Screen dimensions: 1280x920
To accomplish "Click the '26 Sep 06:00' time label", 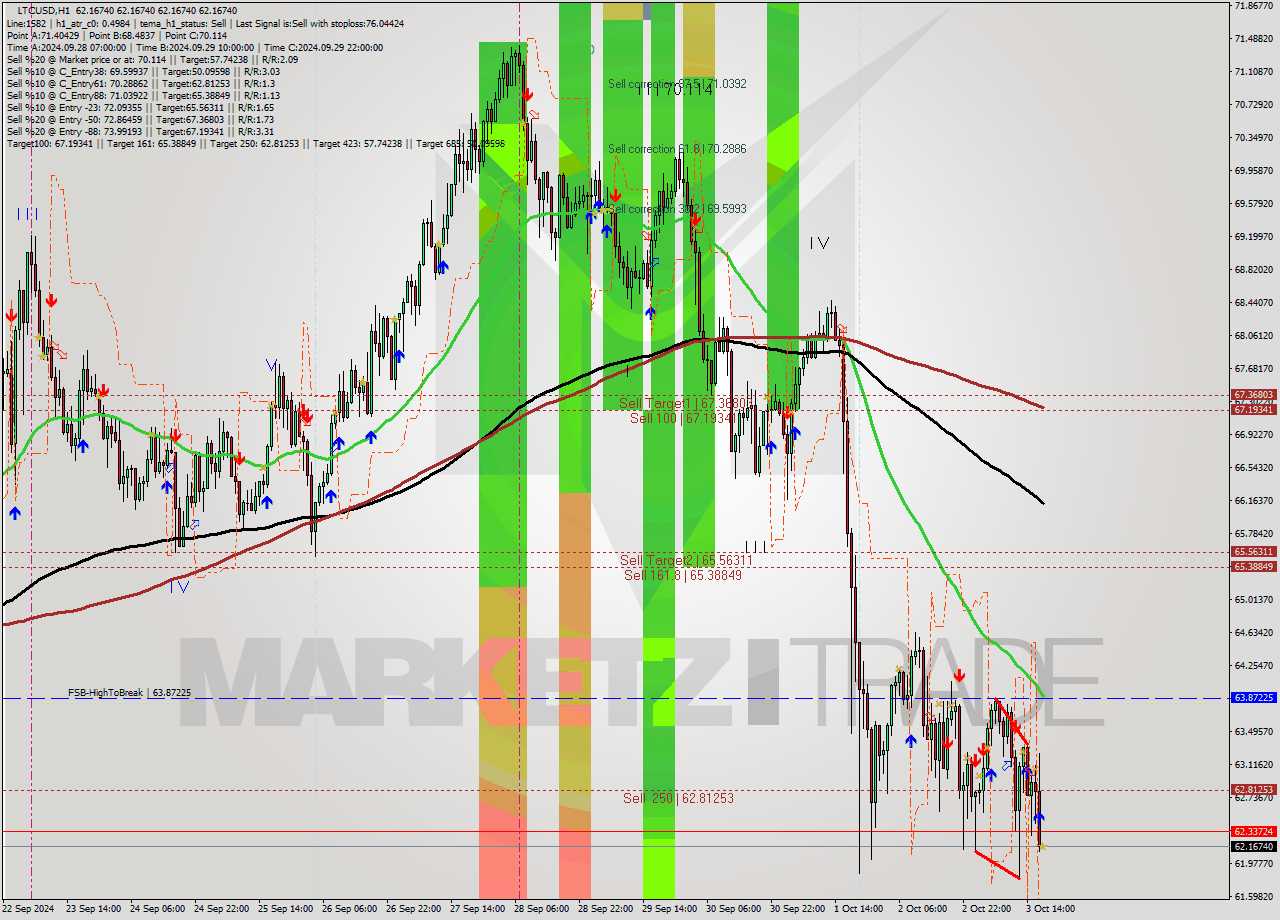I will click(349, 909).
